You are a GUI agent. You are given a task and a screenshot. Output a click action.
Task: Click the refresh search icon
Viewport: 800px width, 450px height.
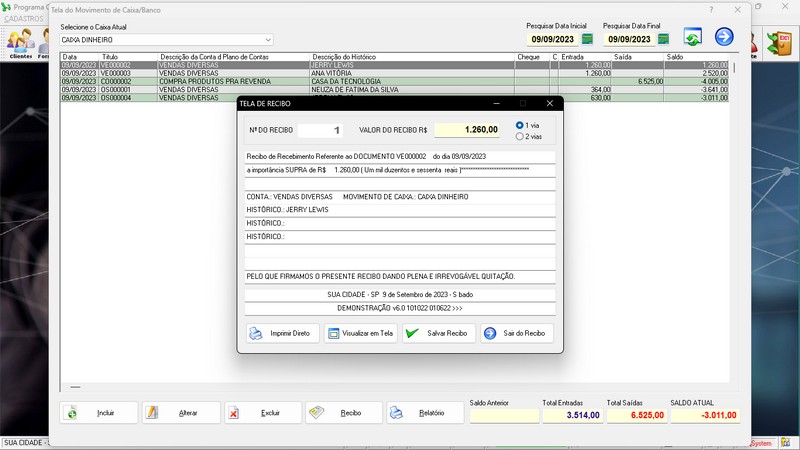[x=693, y=37]
